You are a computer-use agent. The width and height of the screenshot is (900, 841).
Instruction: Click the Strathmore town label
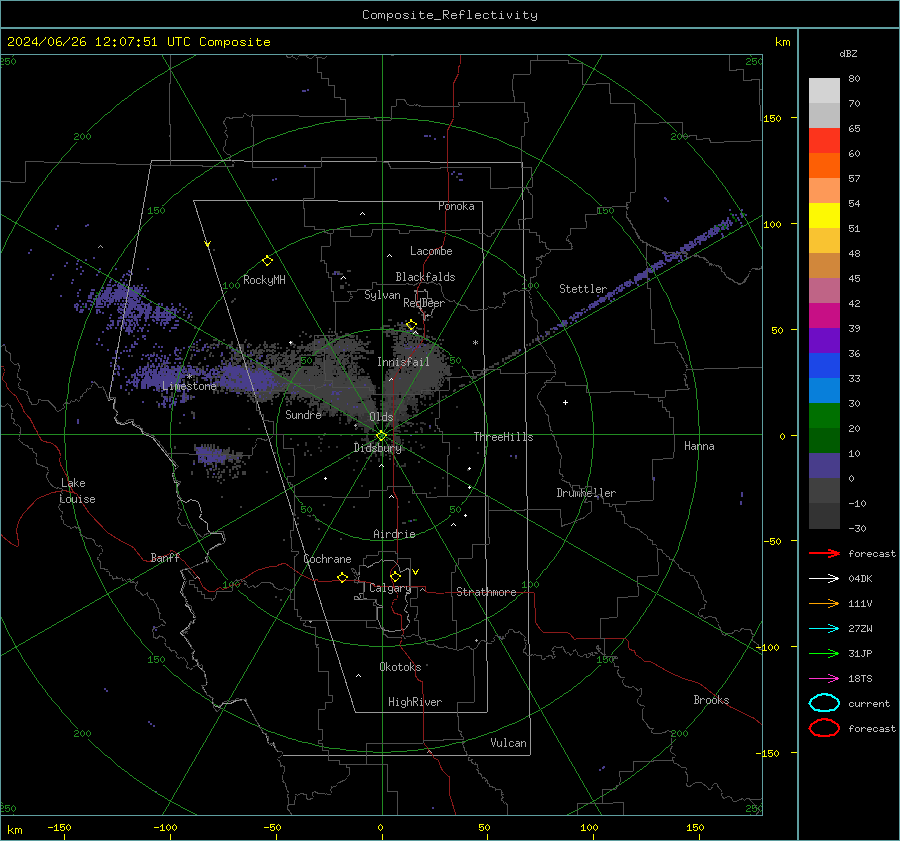(x=486, y=592)
